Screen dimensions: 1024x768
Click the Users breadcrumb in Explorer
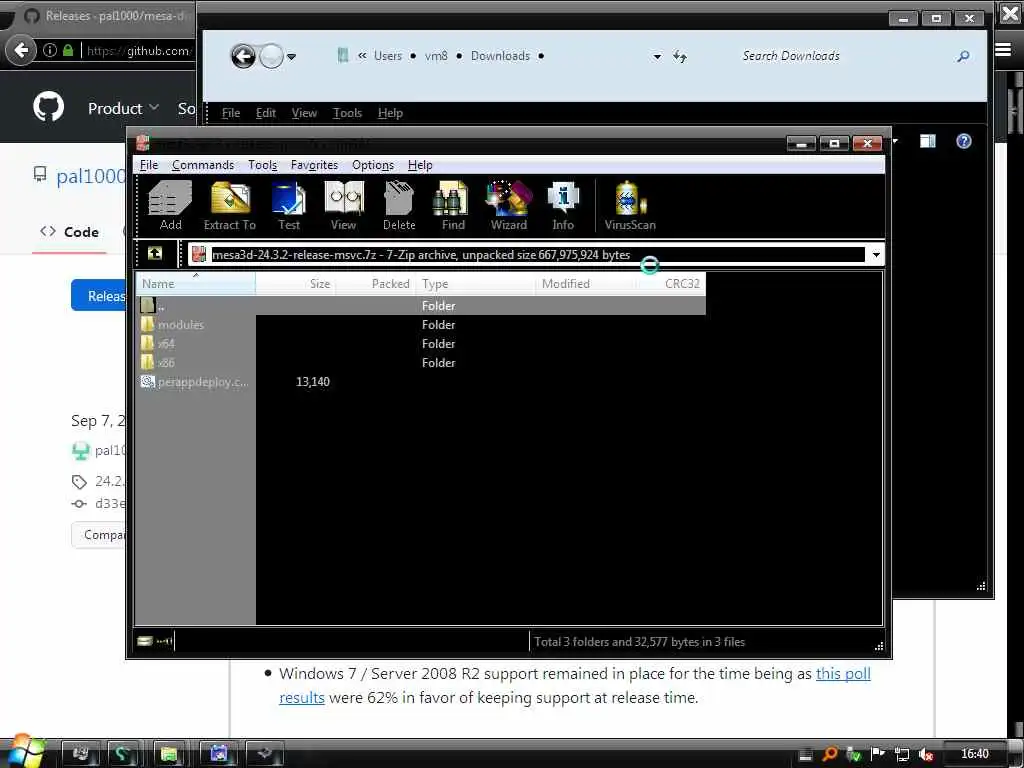coord(388,56)
